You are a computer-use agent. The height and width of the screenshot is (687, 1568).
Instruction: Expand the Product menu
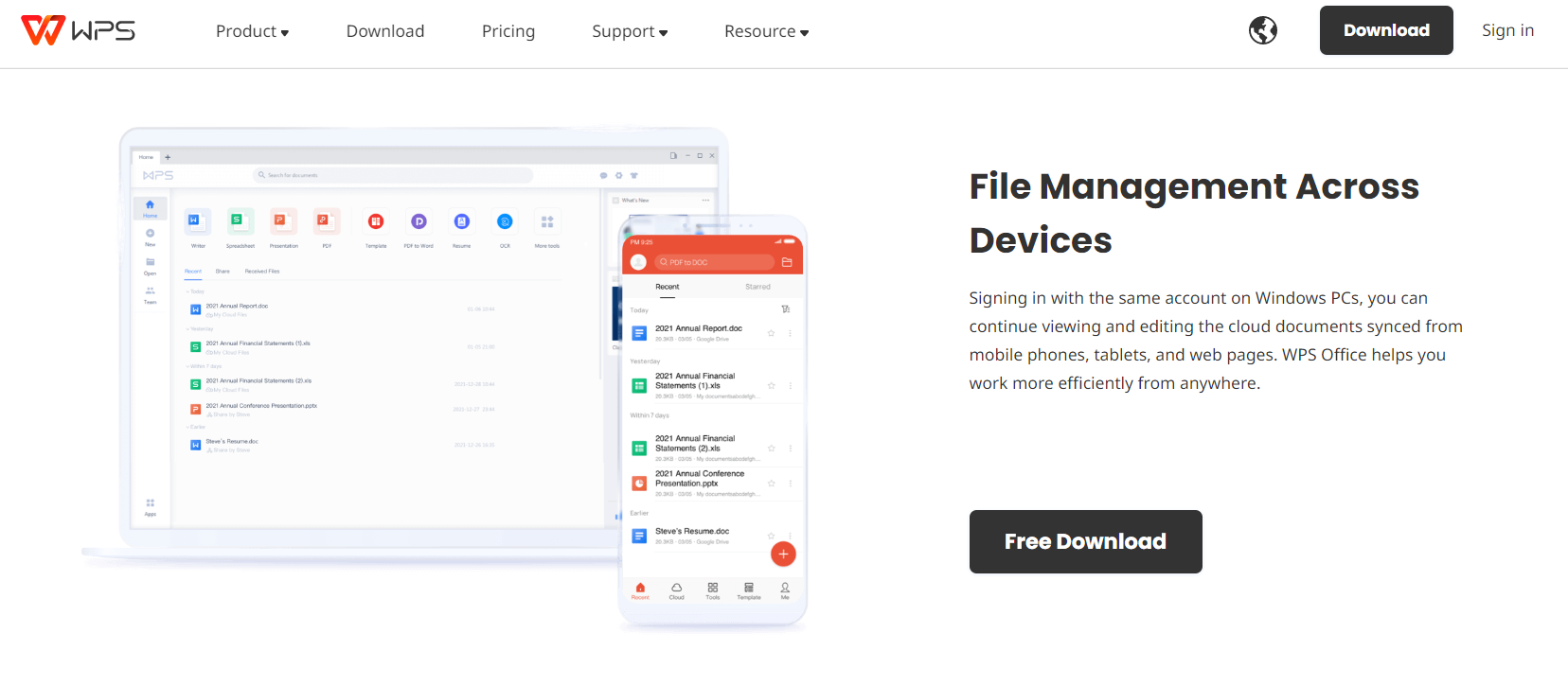pyautogui.click(x=253, y=31)
